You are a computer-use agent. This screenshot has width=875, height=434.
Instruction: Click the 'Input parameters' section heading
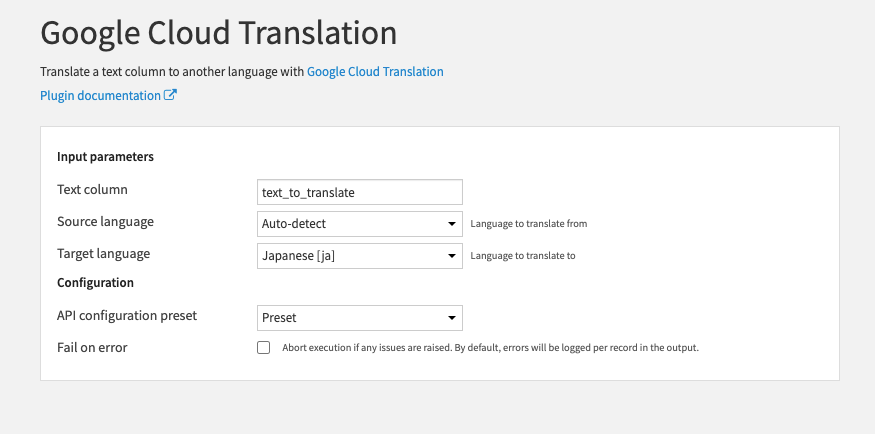[105, 157]
